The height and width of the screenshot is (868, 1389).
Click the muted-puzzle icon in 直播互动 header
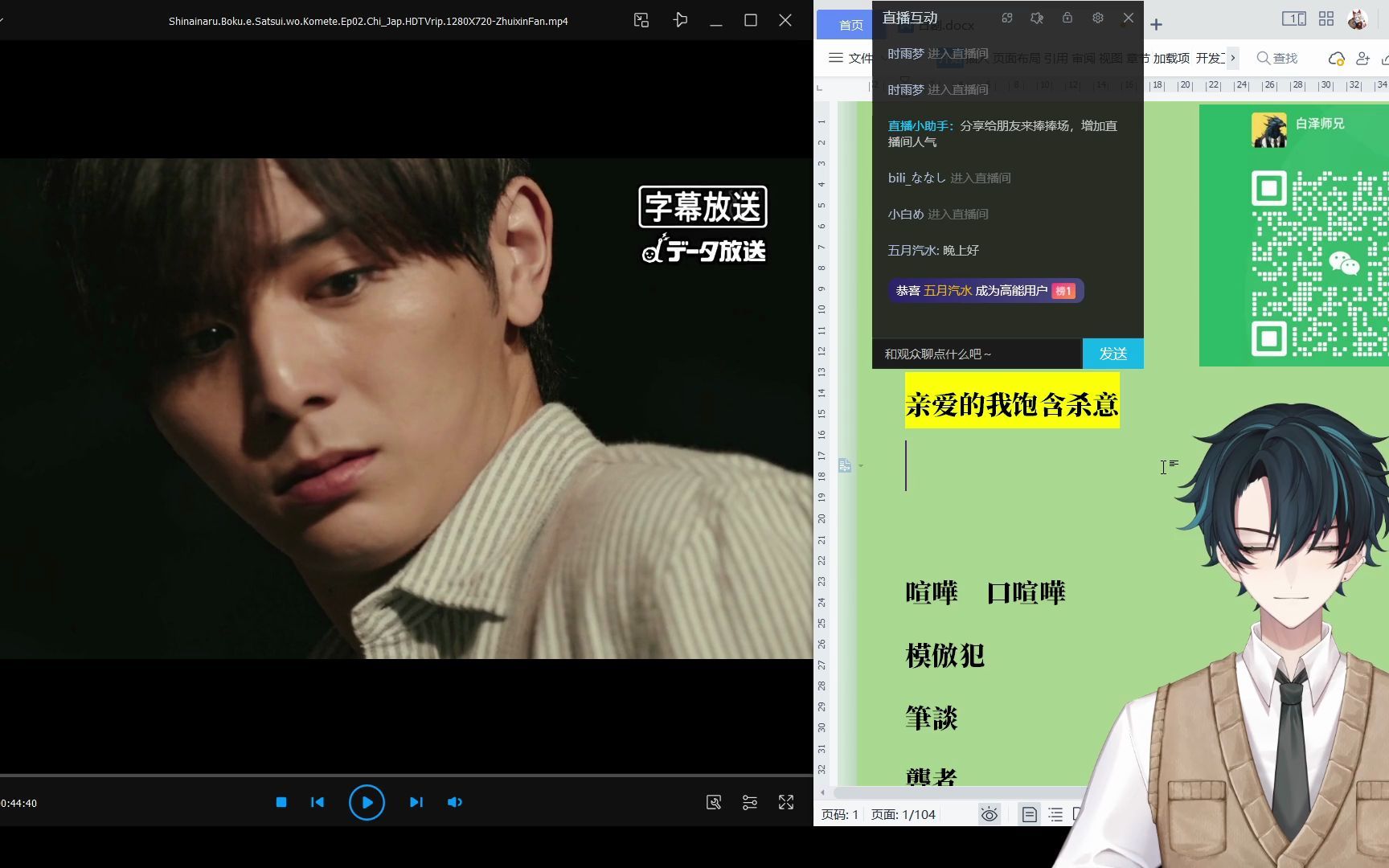pyautogui.click(x=1037, y=18)
